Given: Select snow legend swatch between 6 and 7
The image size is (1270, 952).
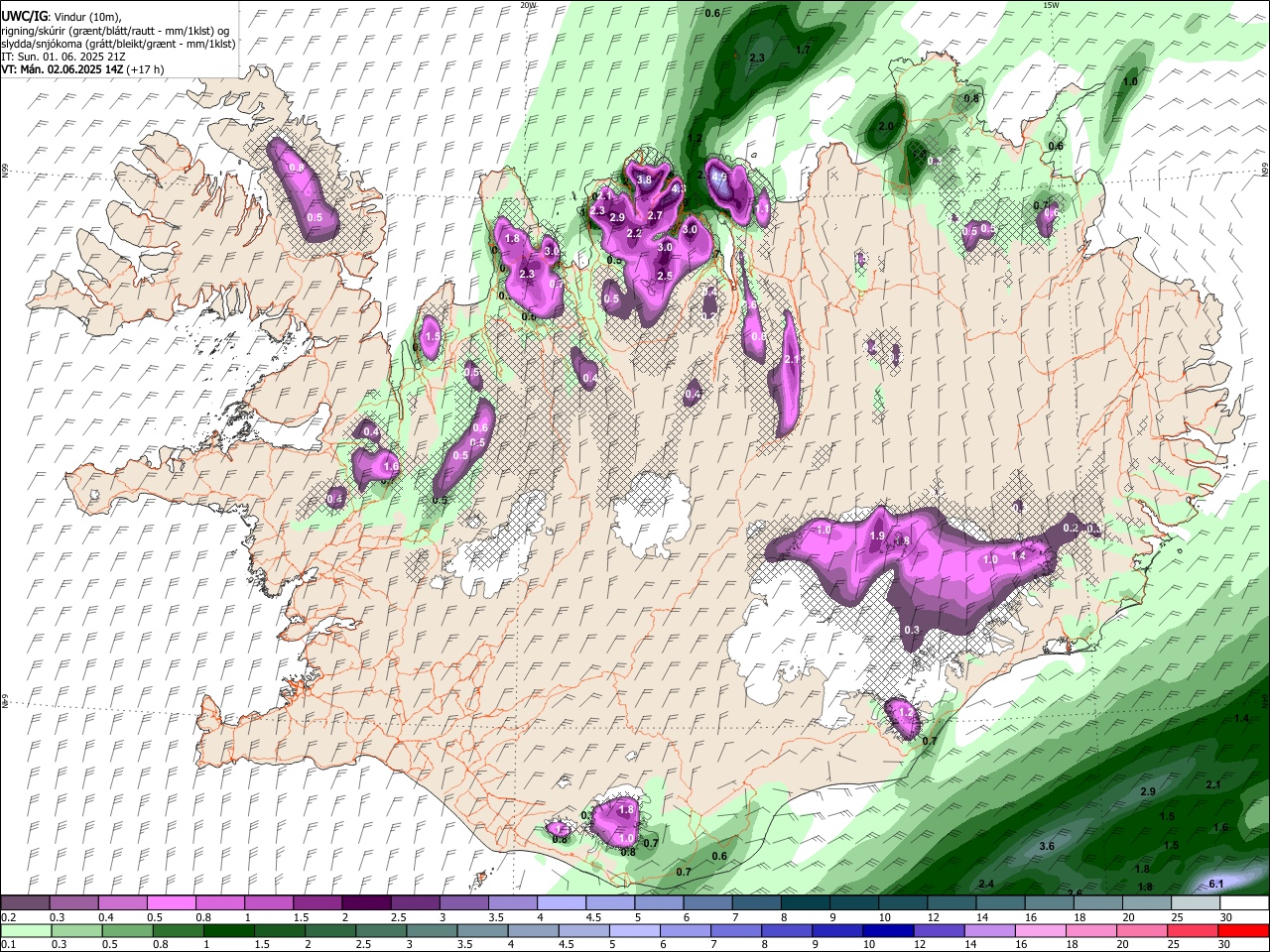Looking at the screenshot, I should [x=707, y=902].
